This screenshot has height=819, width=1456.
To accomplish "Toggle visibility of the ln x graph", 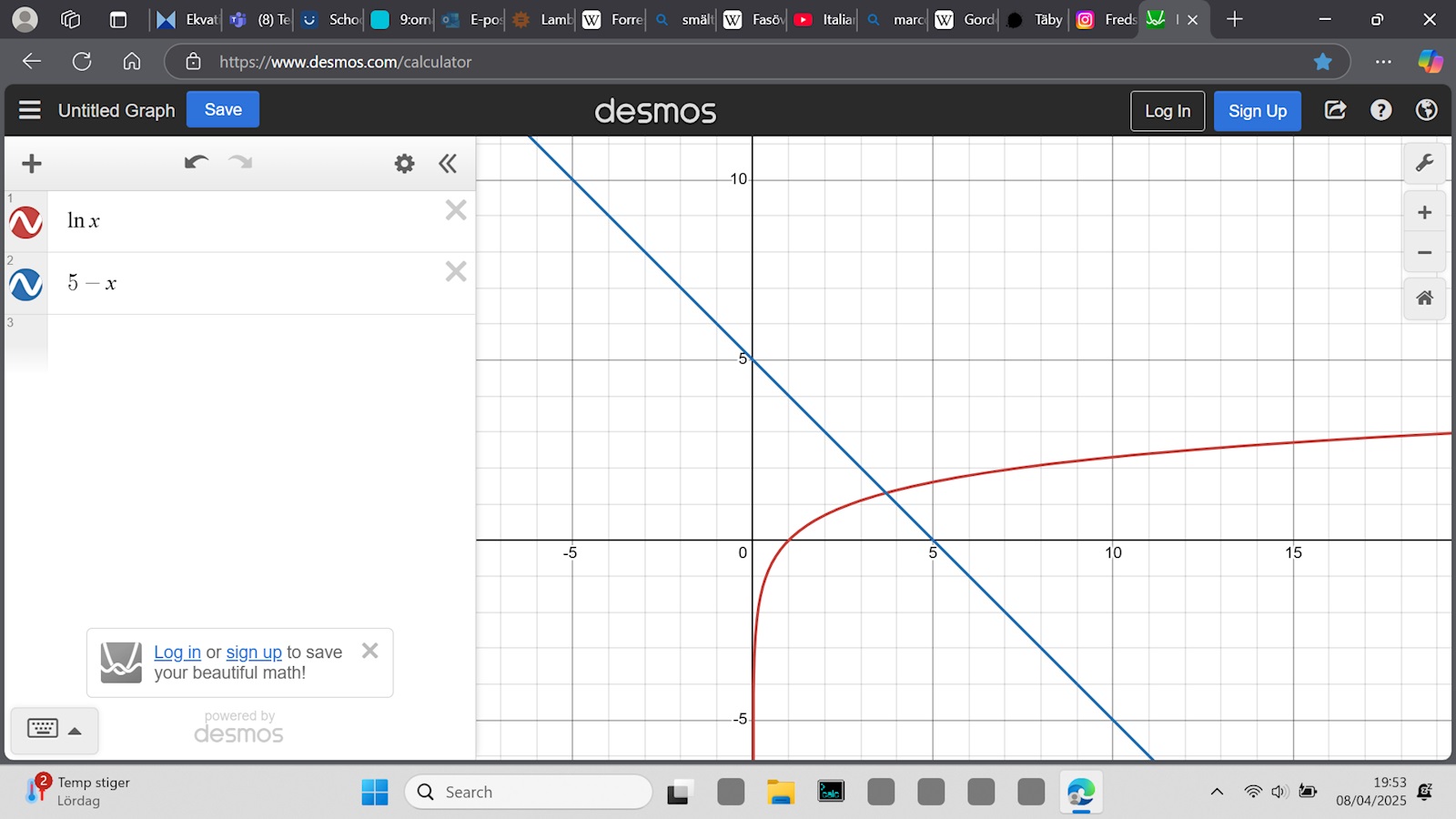I will [25, 222].
